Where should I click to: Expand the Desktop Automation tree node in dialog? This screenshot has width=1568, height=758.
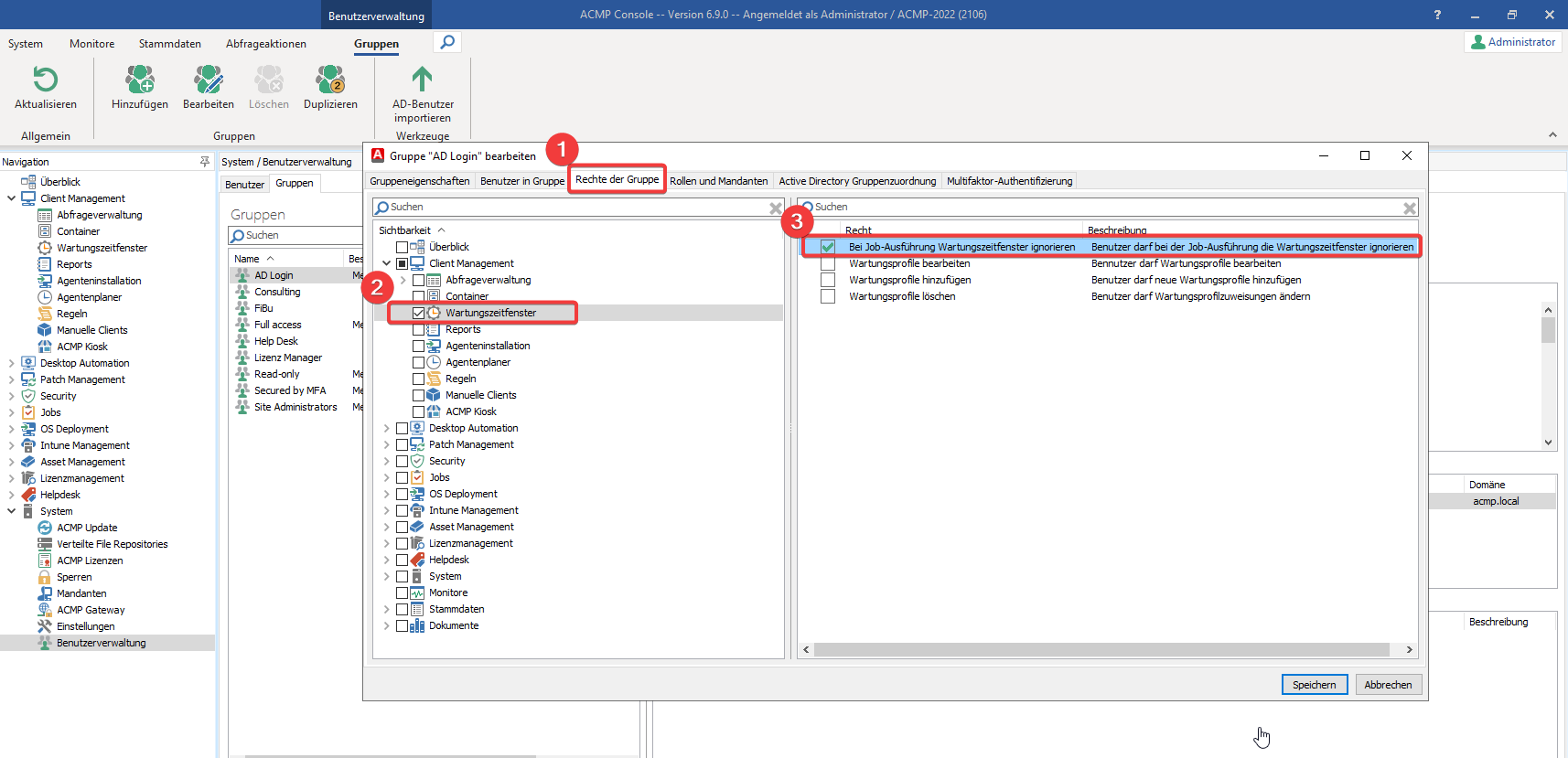pos(387,428)
